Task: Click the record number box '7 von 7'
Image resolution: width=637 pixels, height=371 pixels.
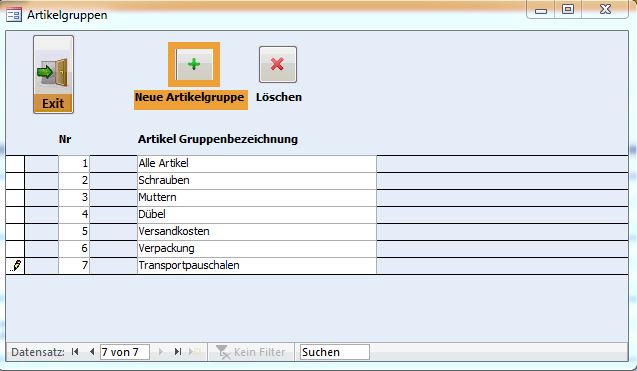Action: click(x=125, y=352)
